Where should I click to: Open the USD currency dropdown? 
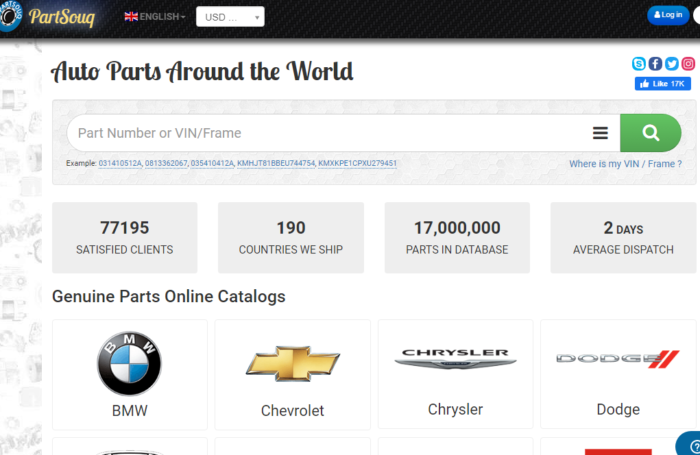click(230, 17)
